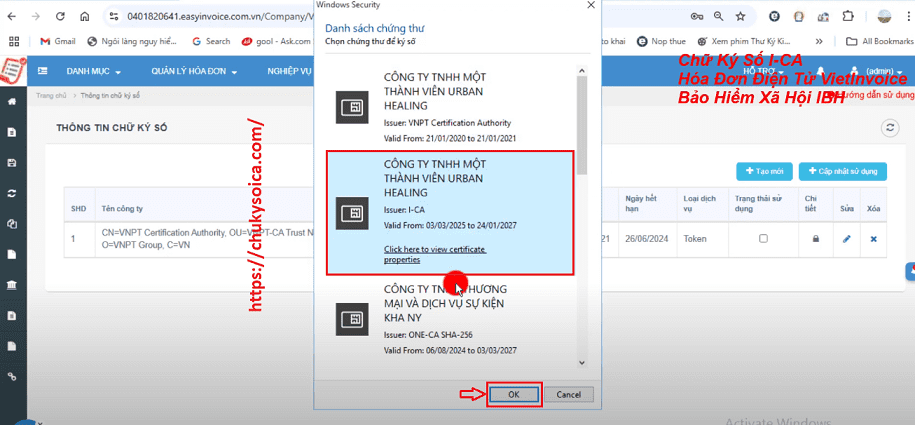Open the Google Search bookmark
The width and height of the screenshot is (915, 425).
coord(211,41)
